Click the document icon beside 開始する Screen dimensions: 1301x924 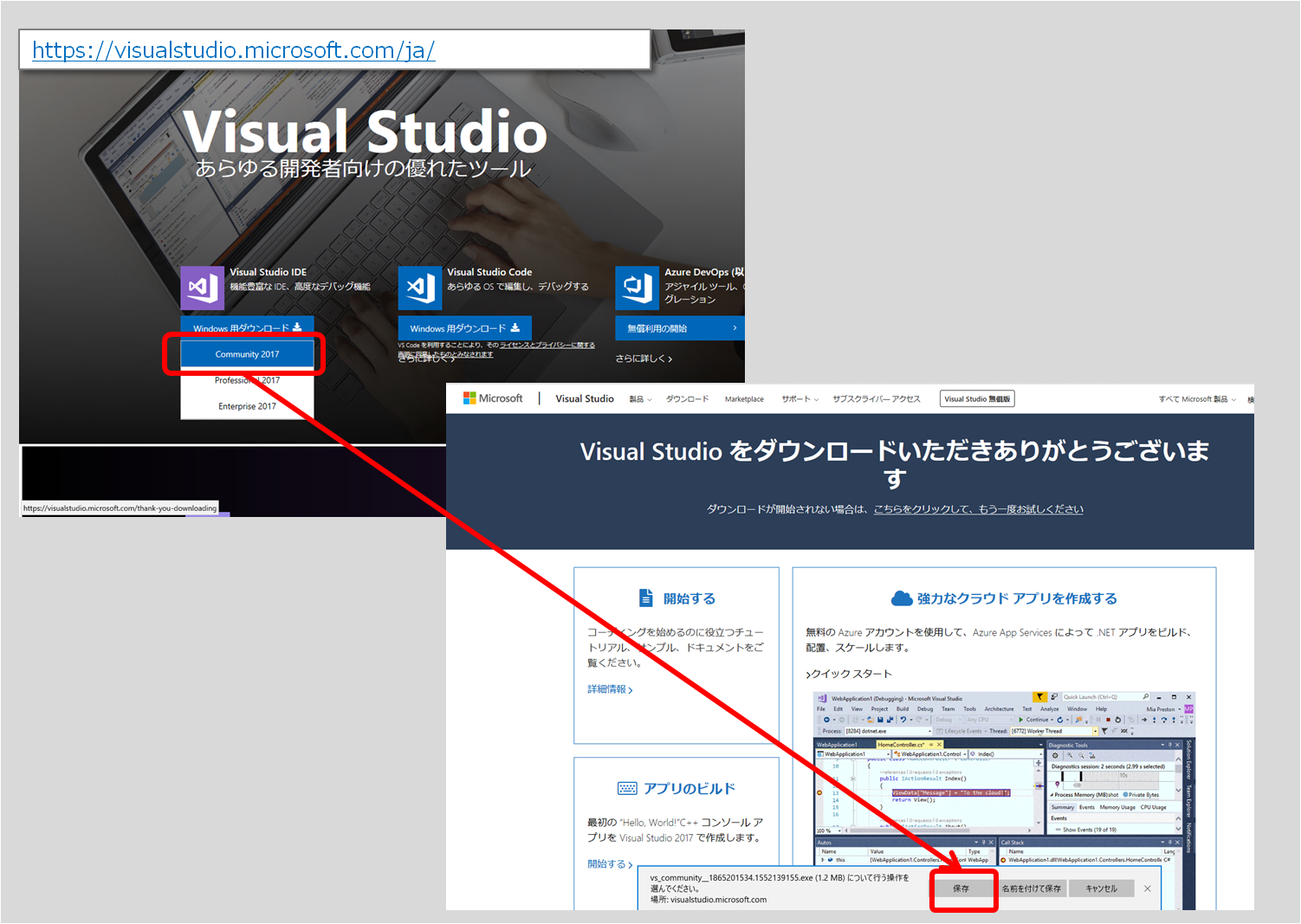(x=646, y=598)
